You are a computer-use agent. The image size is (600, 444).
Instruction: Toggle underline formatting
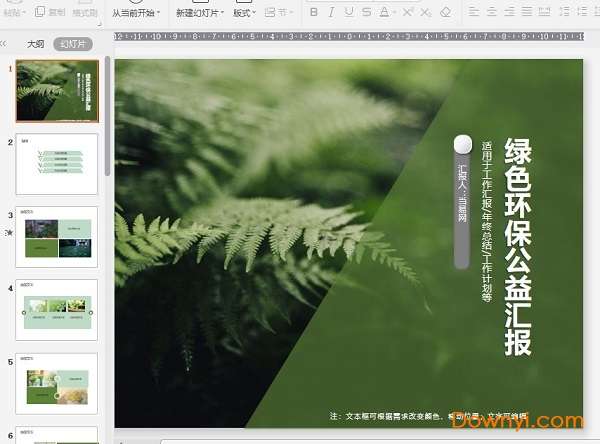(x=349, y=13)
